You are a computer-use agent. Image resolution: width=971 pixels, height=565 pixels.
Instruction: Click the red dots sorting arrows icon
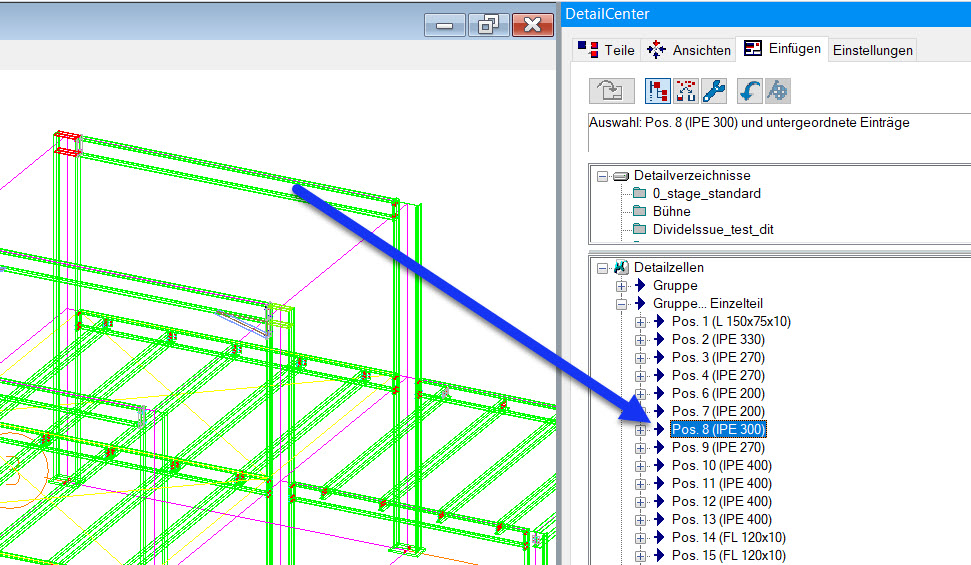[686, 91]
